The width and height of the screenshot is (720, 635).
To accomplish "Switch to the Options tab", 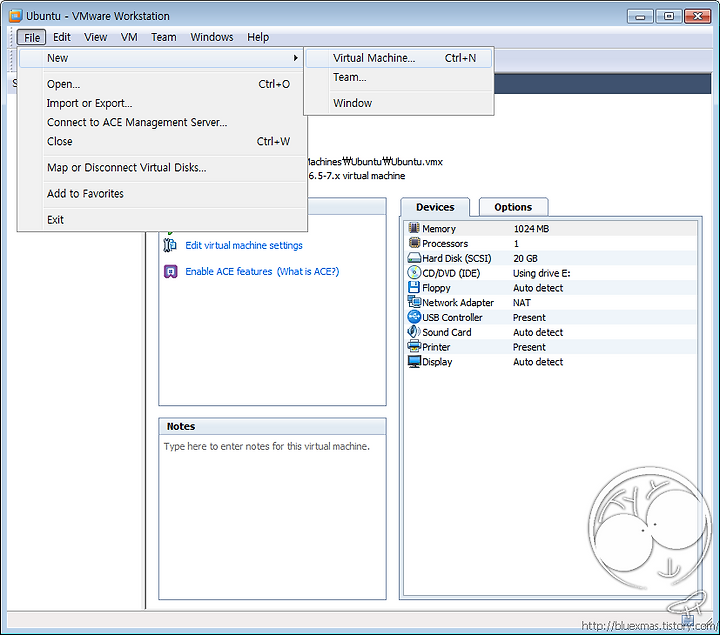I will click(x=513, y=207).
